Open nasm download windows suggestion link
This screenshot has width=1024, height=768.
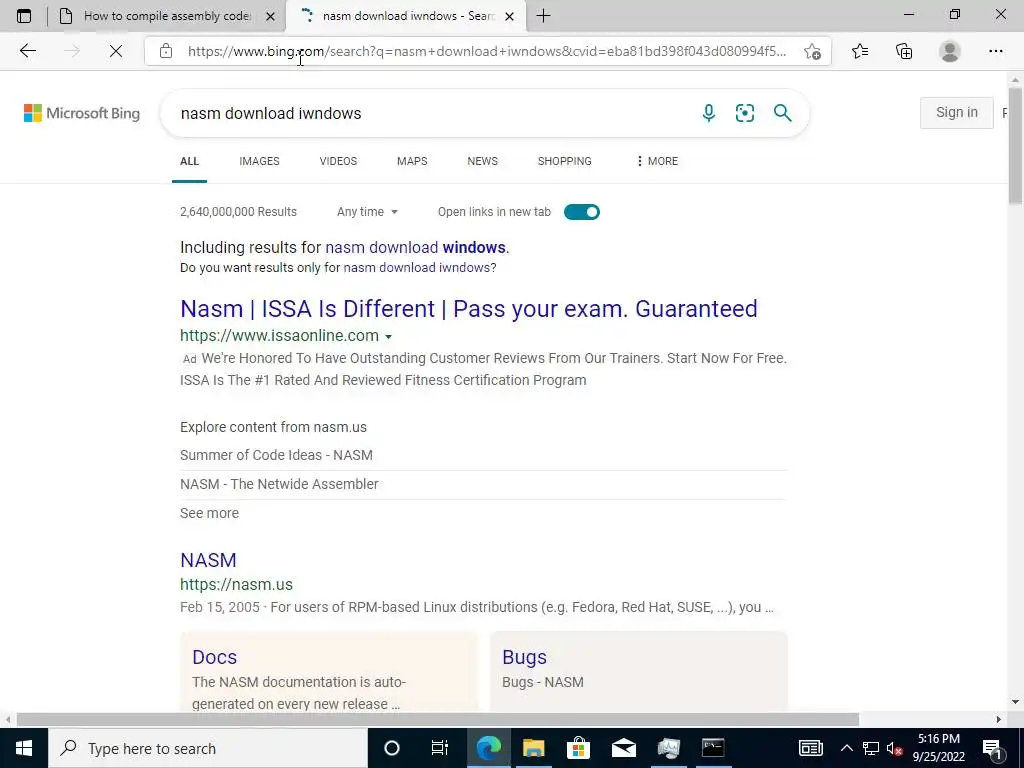point(415,248)
